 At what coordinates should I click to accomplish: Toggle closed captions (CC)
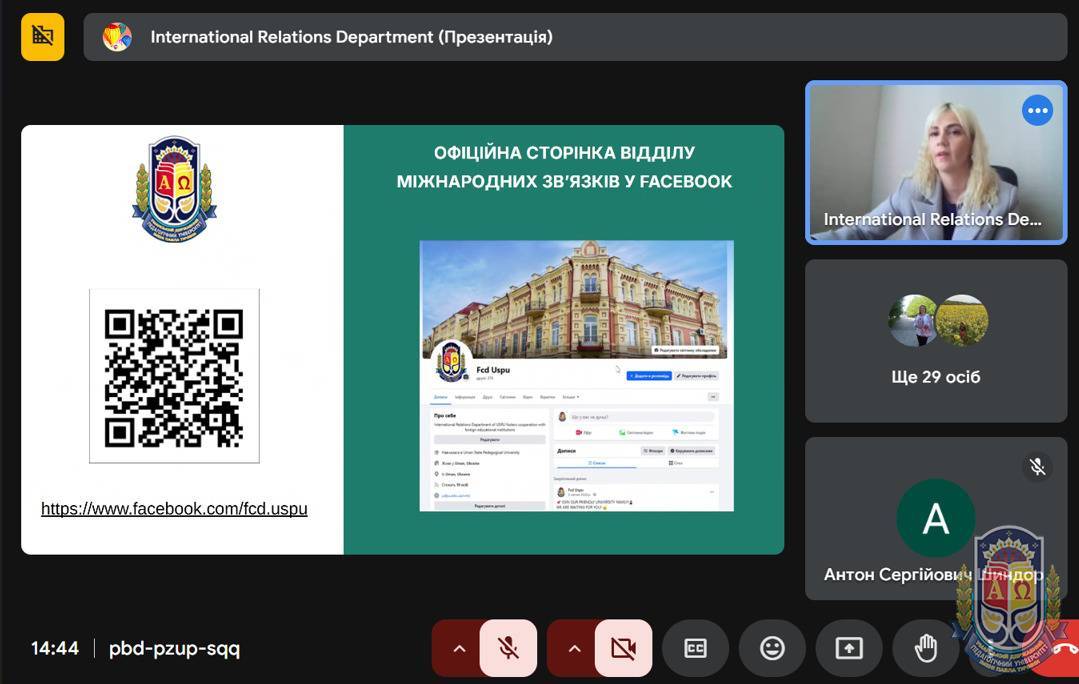695,648
